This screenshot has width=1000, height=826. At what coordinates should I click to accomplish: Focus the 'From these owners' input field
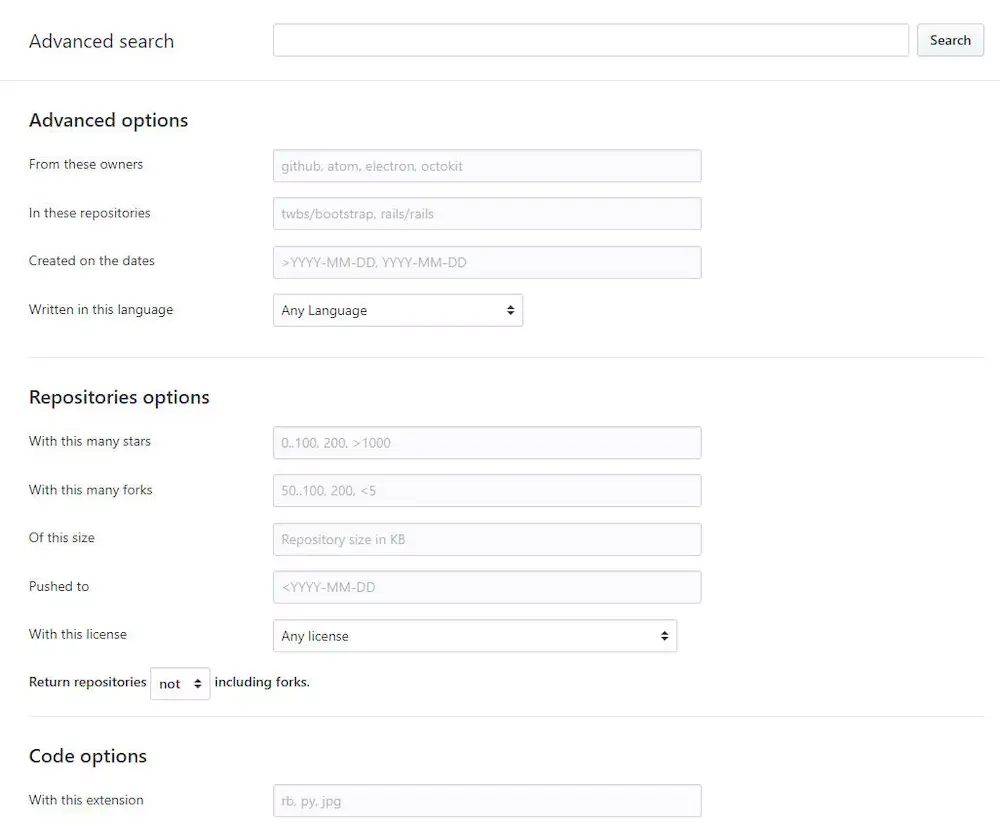pyautogui.click(x=486, y=166)
